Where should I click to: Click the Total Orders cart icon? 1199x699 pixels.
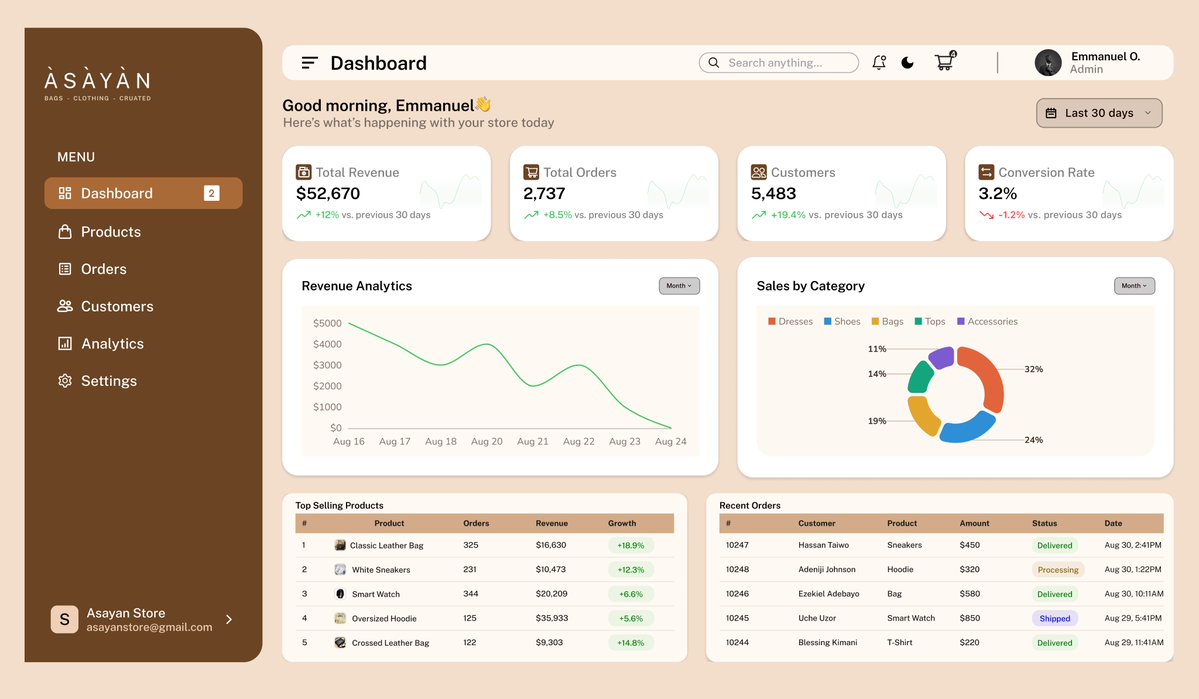pyautogui.click(x=531, y=172)
